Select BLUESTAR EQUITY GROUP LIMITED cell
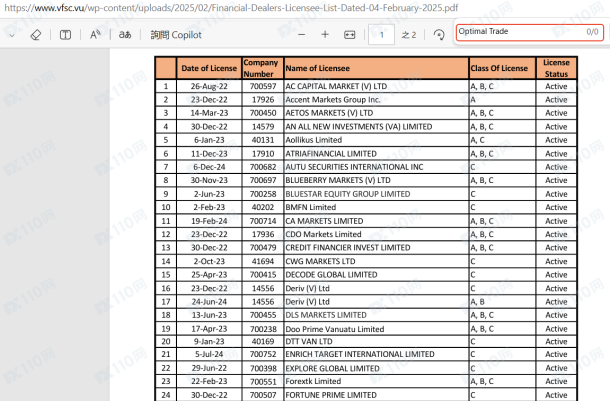 point(376,194)
